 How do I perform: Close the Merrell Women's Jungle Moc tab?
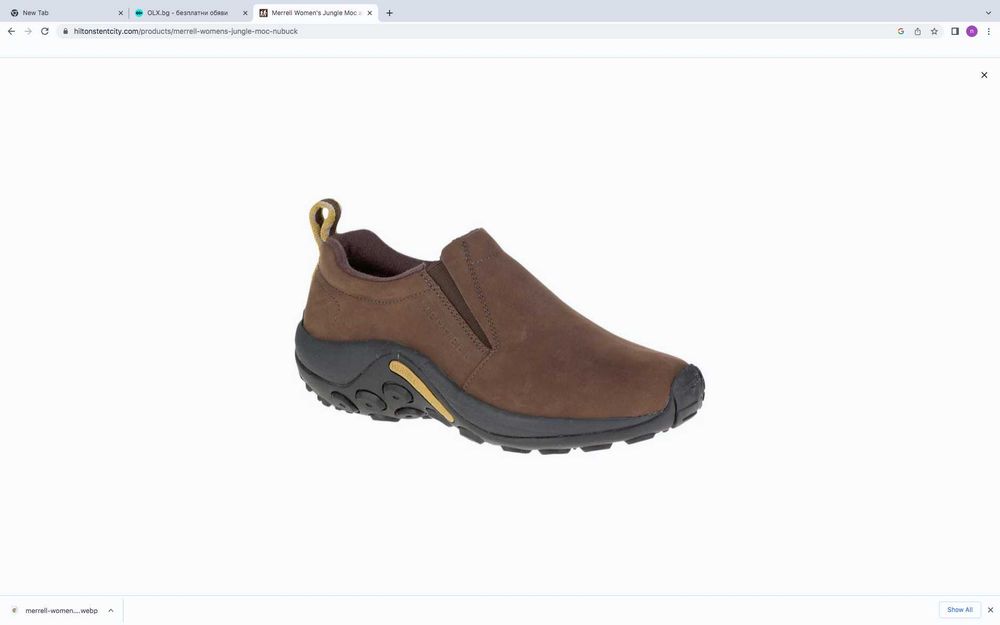(369, 13)
